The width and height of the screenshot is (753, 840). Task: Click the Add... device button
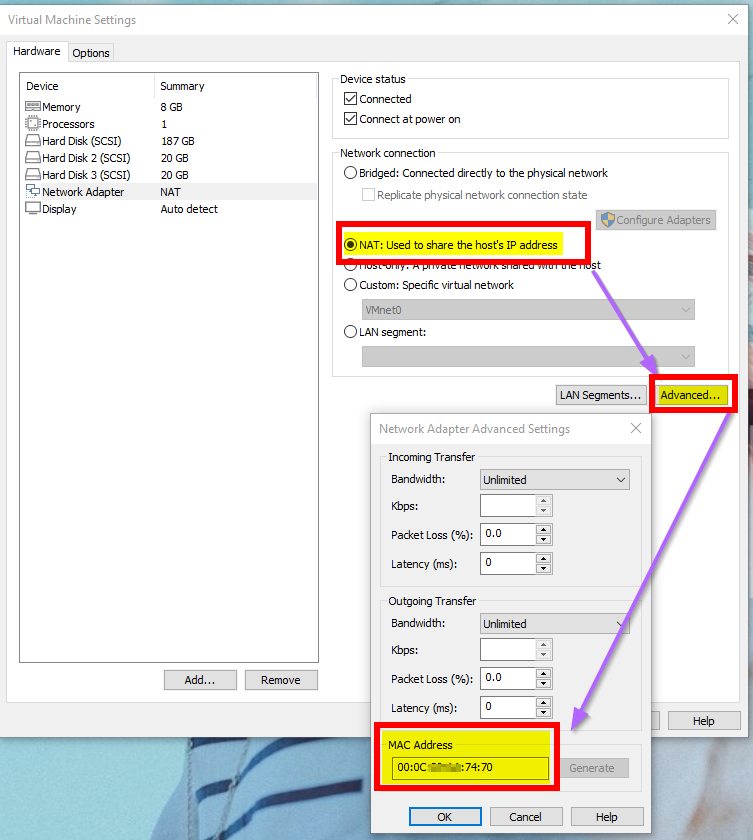click(x=200, y=680)
